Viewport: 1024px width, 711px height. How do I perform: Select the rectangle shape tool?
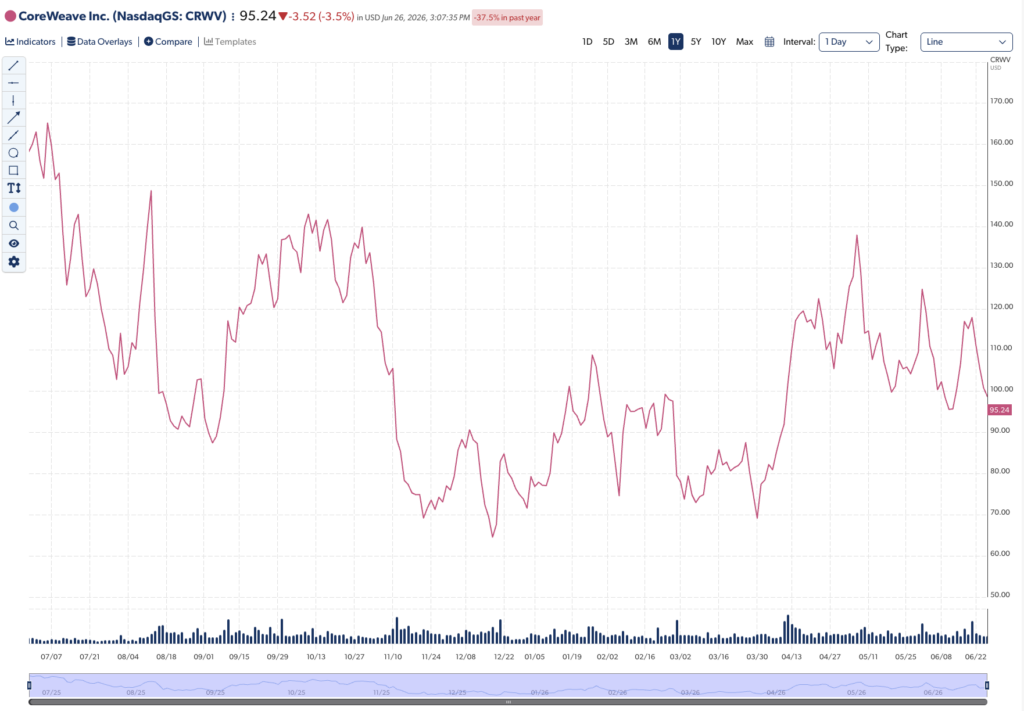pos(13,170)
